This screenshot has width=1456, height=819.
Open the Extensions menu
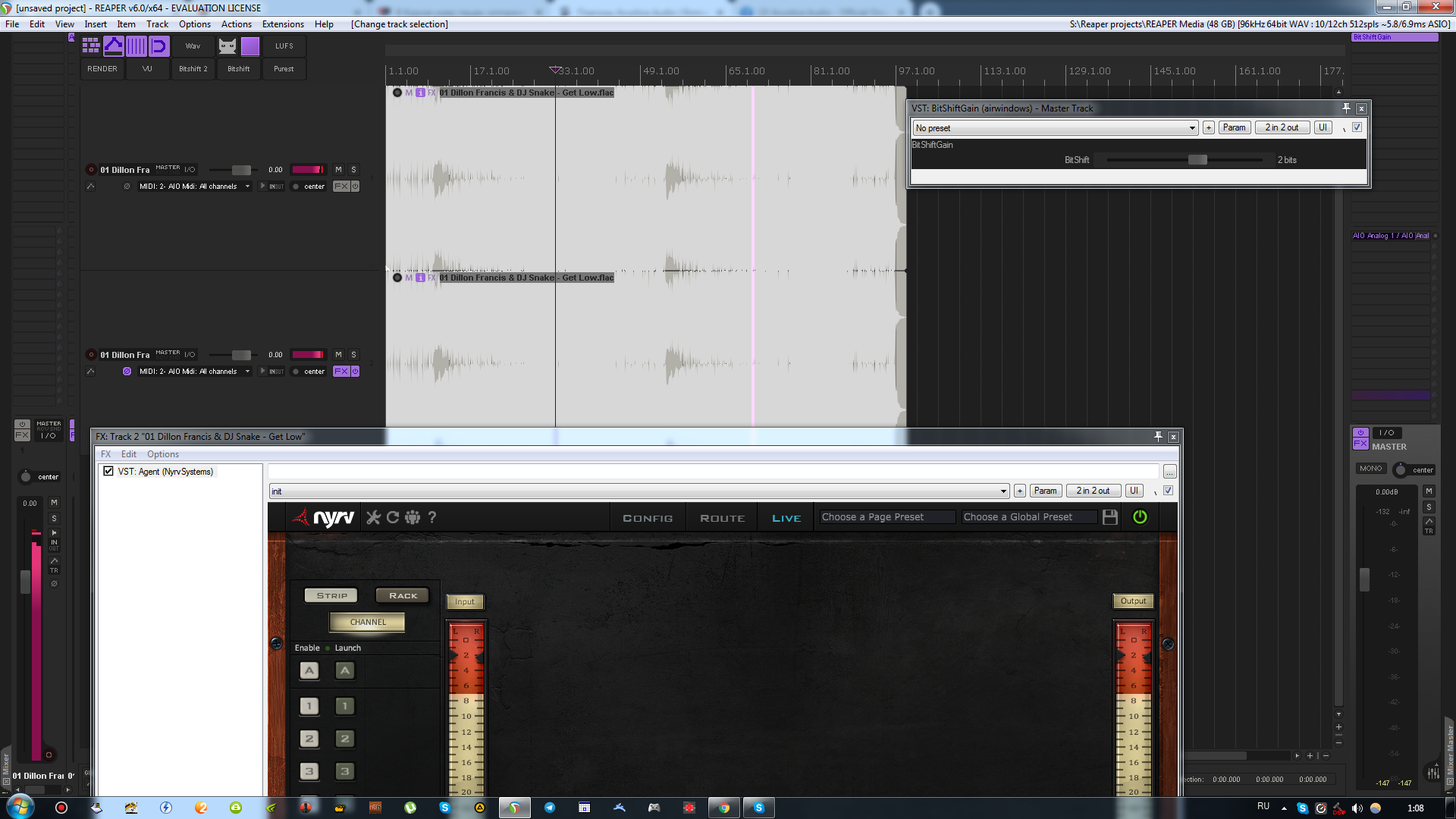[x=283, y=24]
